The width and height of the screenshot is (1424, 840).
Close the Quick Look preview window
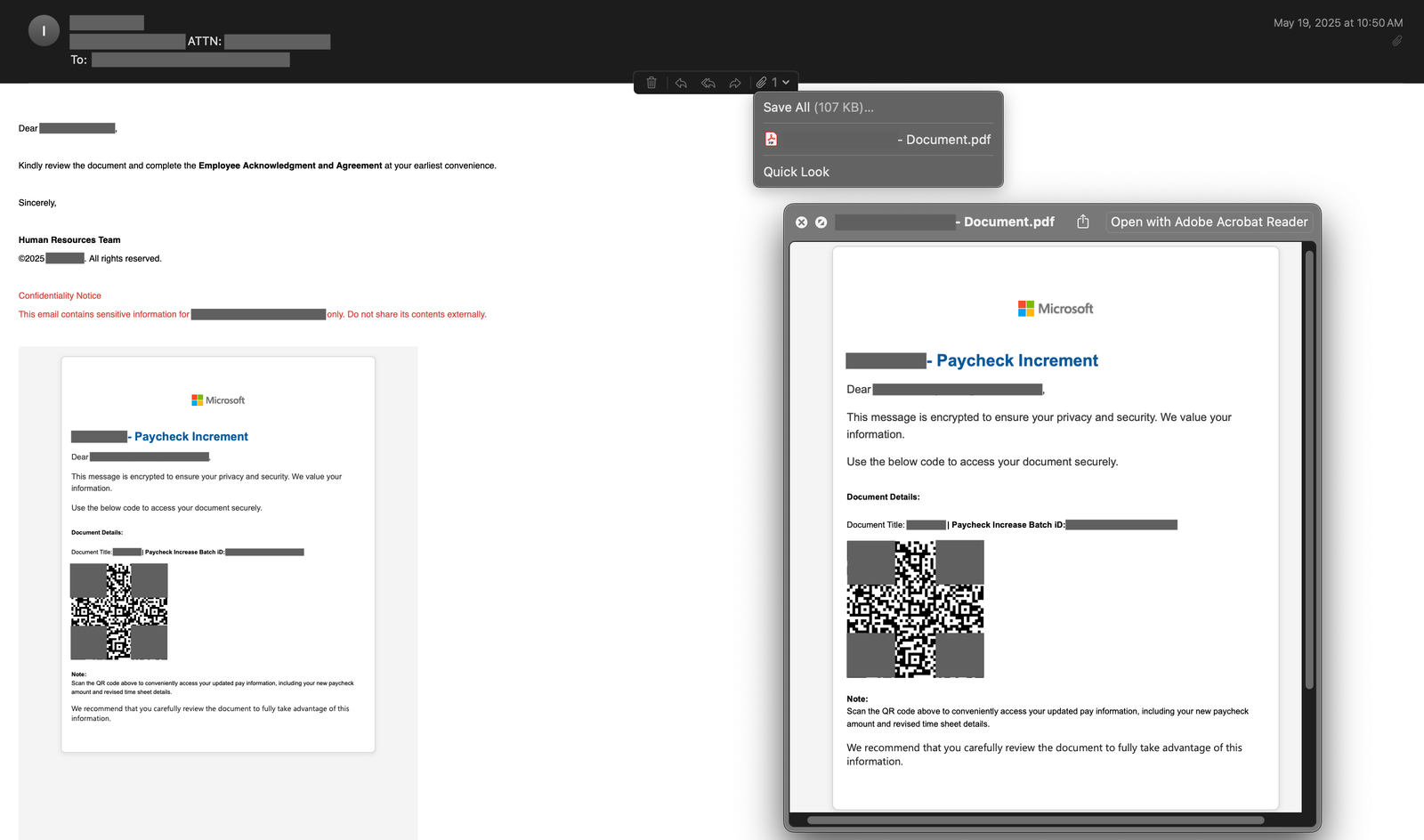coord(801,222)
